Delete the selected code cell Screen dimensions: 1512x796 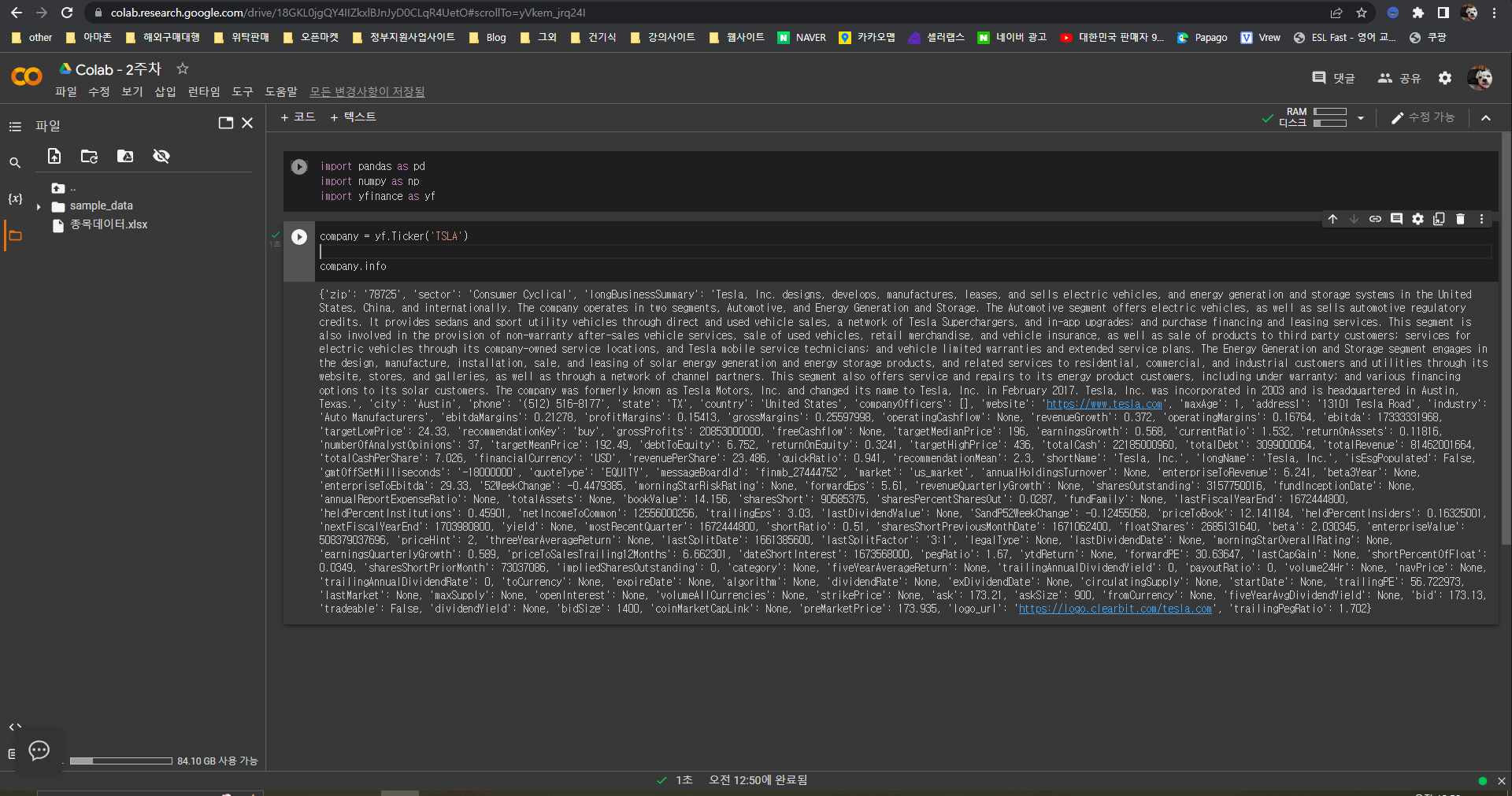(x=1460, y=219)
